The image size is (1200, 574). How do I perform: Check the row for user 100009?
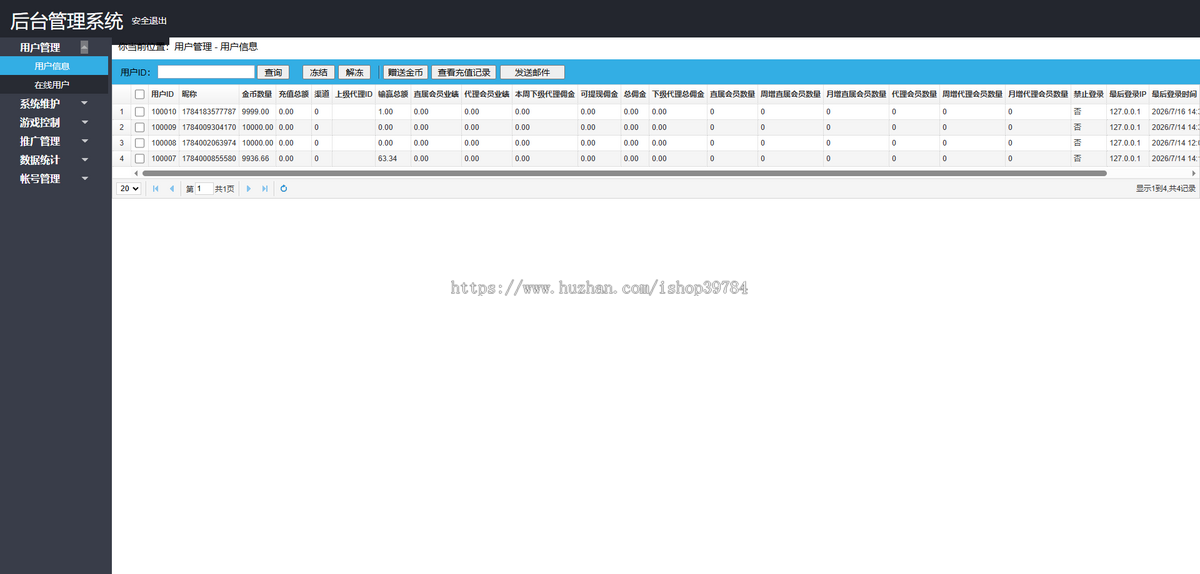(x=140, y=127)
